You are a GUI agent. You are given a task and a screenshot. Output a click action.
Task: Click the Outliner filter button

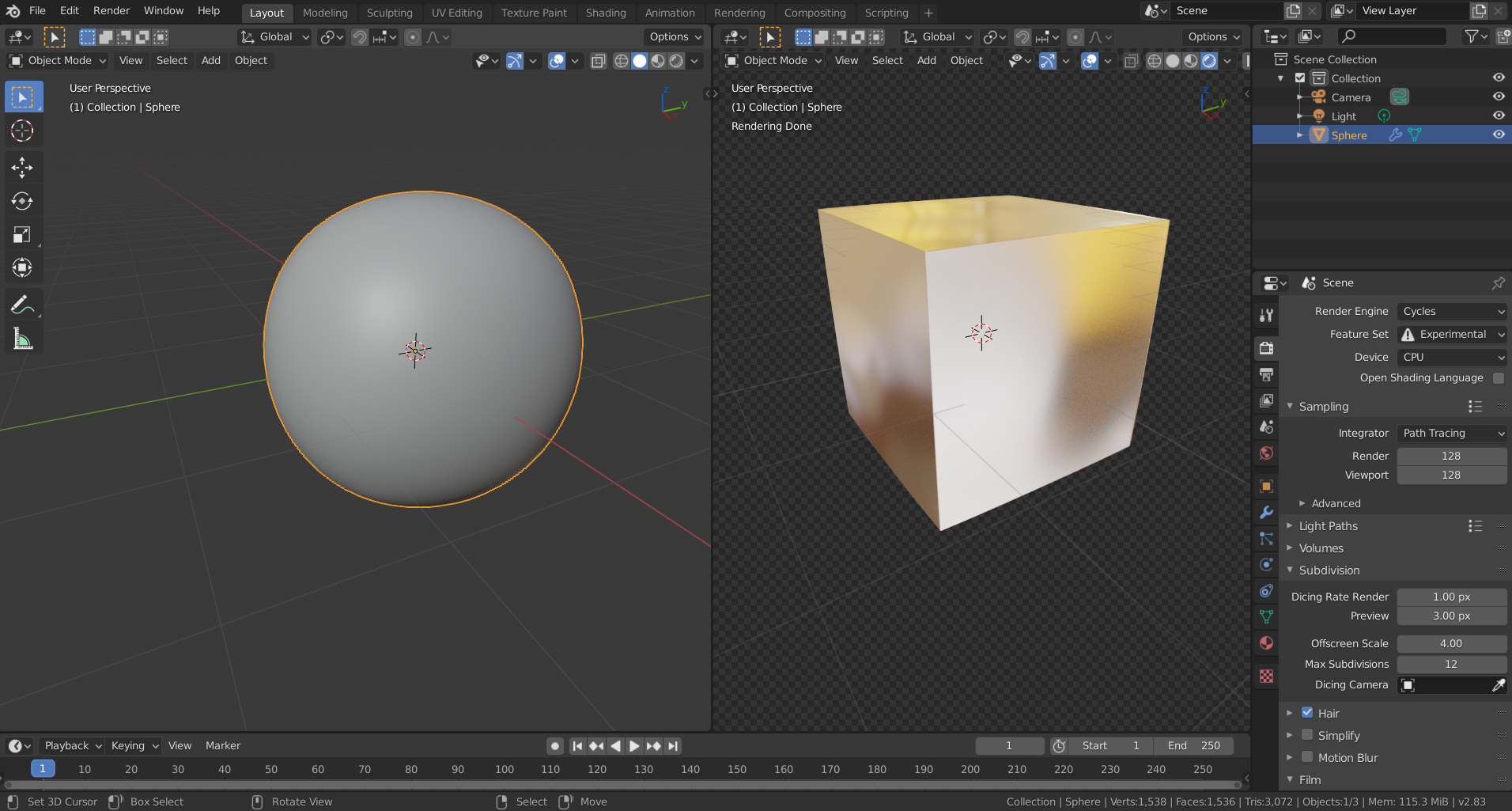[1472, 36]
